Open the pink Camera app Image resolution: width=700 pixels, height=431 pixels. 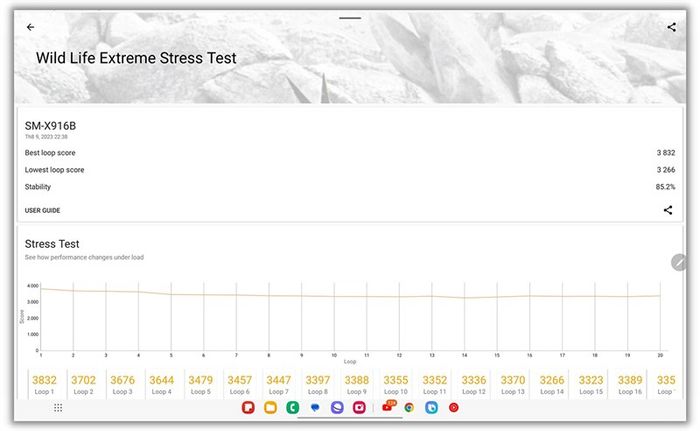coord(359,408)
